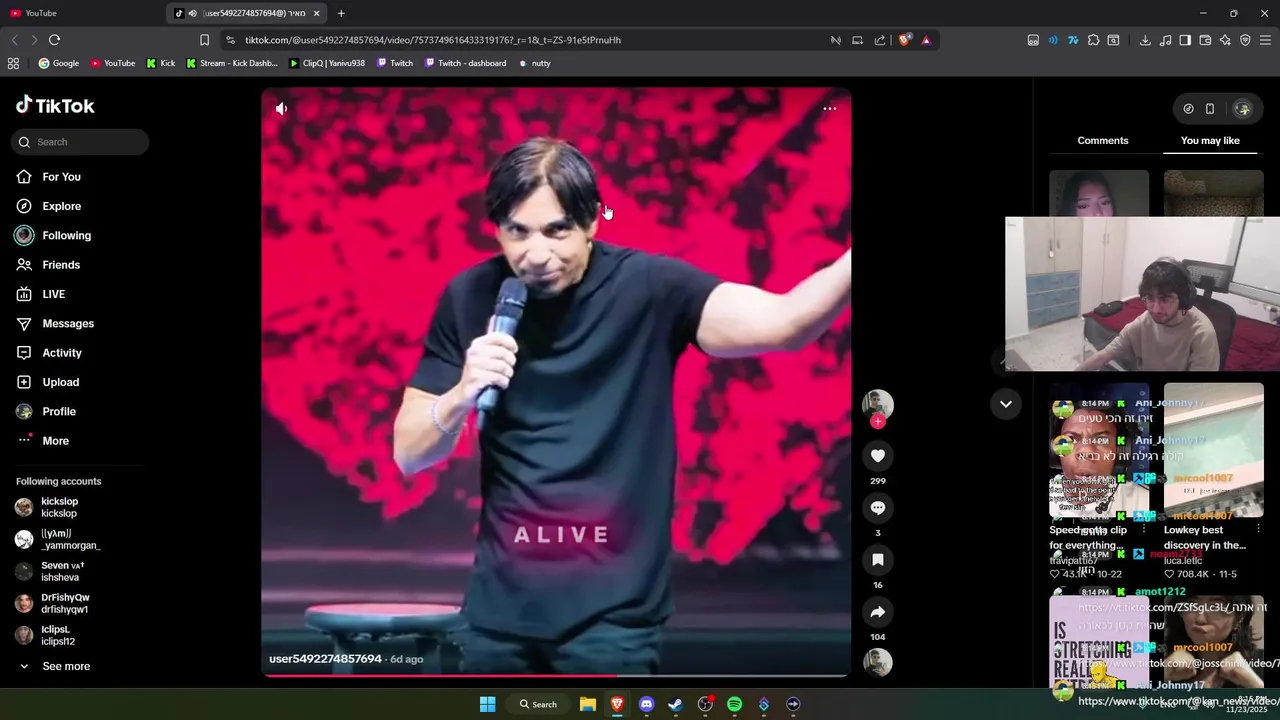Open the browser Downloads icon
The height and width of the screenshot is (720, 1280).
pyautogui.click(x=1145, y=40)
